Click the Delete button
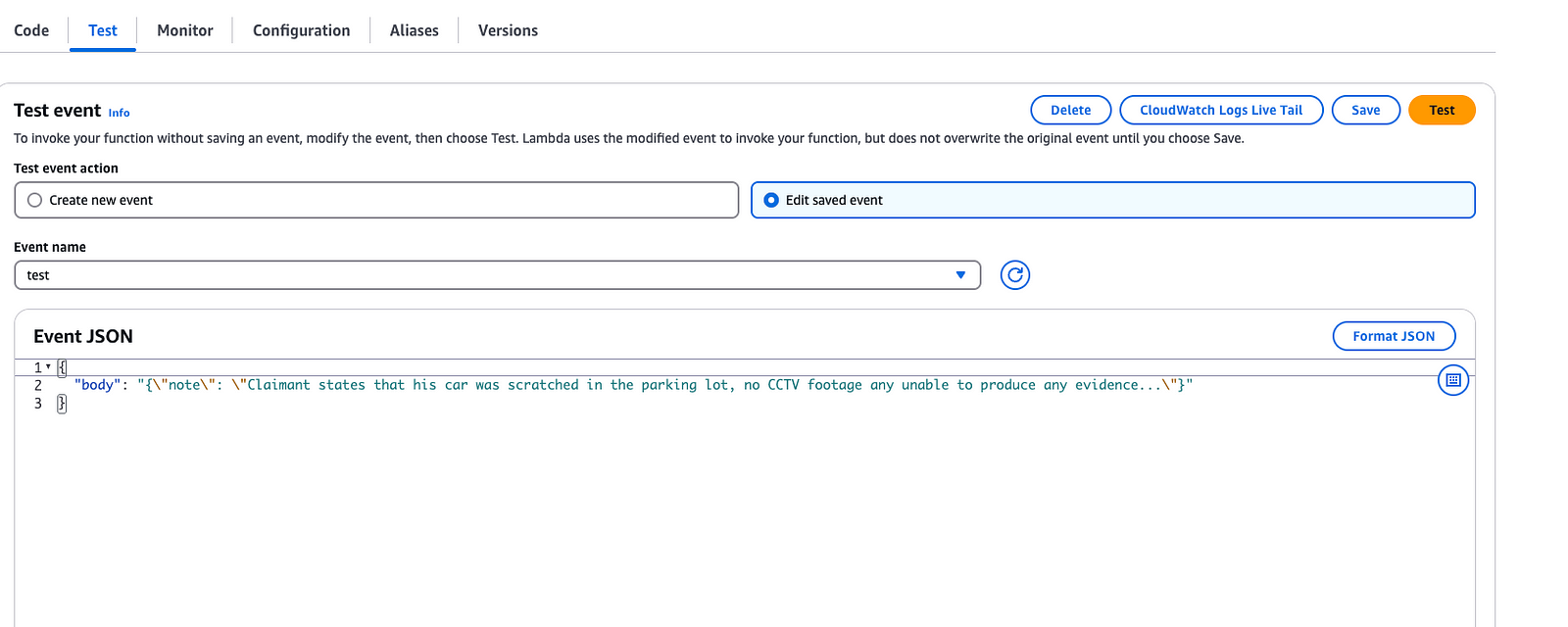This screenshot has width=1568, height=627. tap(1071, 110)
